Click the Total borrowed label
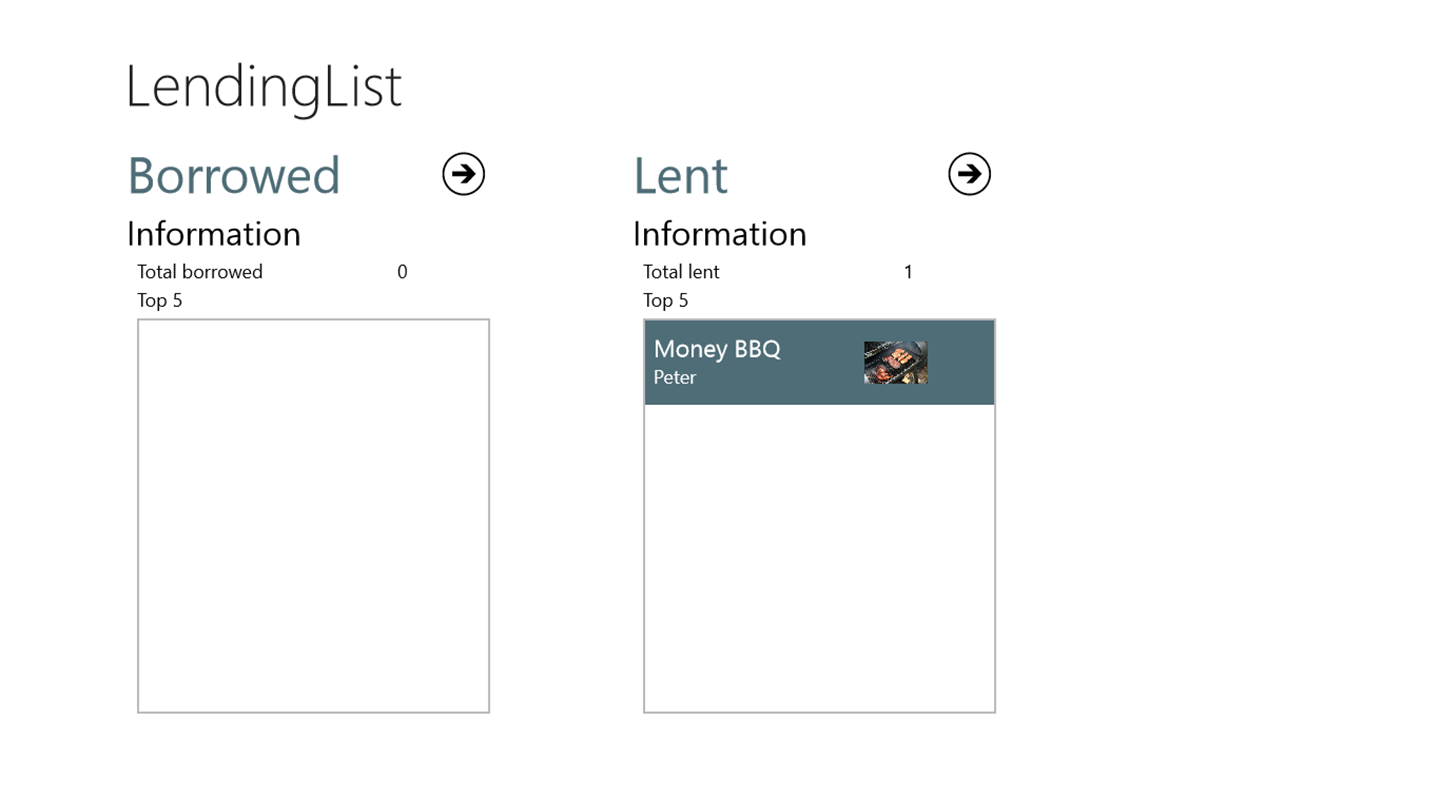Viewport: 1440px width, 810px height. coord(200,272)
